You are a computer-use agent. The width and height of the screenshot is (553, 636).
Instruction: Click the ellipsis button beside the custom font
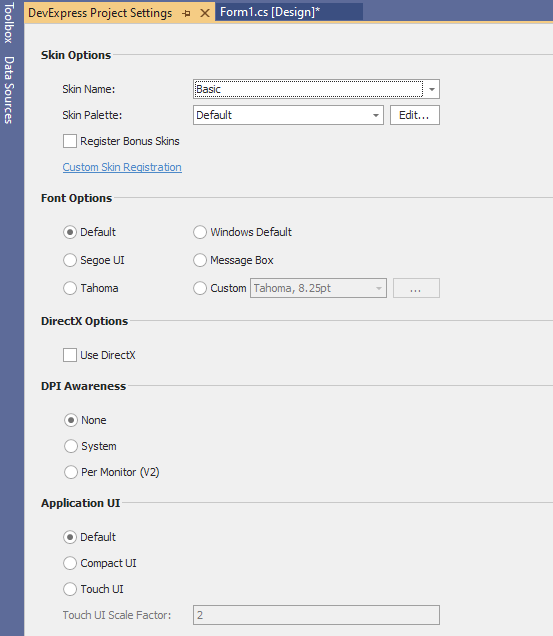(x=416, y=288)
